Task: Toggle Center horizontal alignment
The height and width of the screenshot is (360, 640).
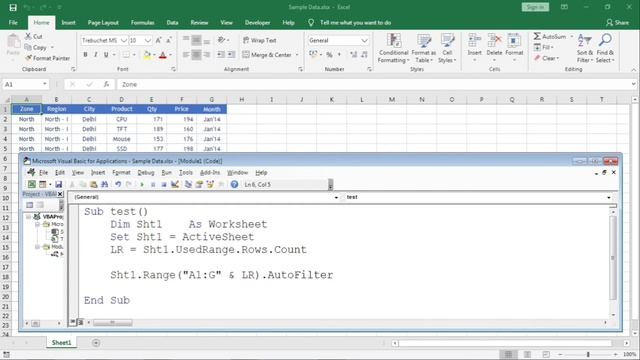Action: click(x=196, y=55)
